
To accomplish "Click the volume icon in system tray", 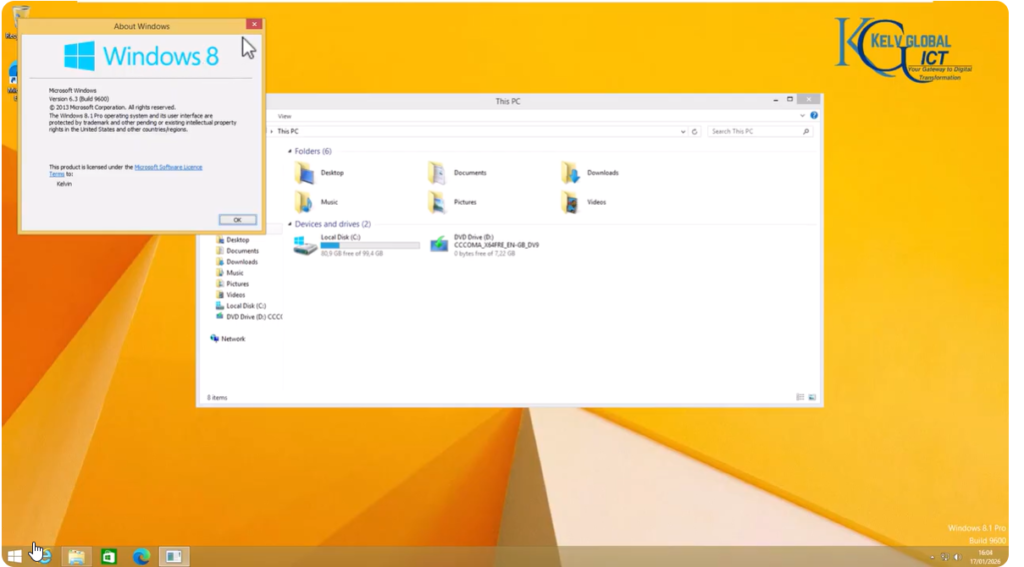I will coord(957,557).
